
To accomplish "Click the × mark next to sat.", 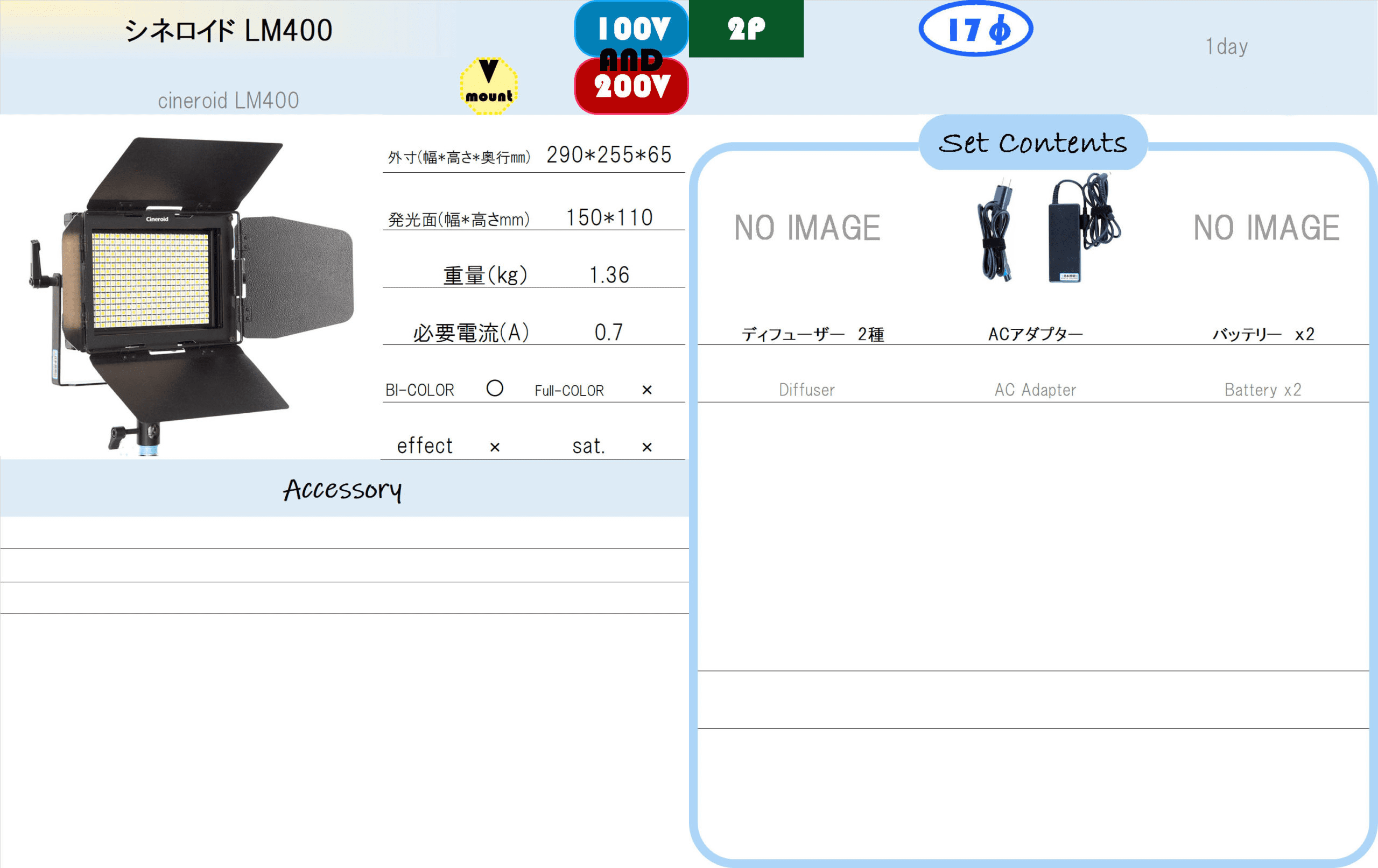I will point(647,447).
